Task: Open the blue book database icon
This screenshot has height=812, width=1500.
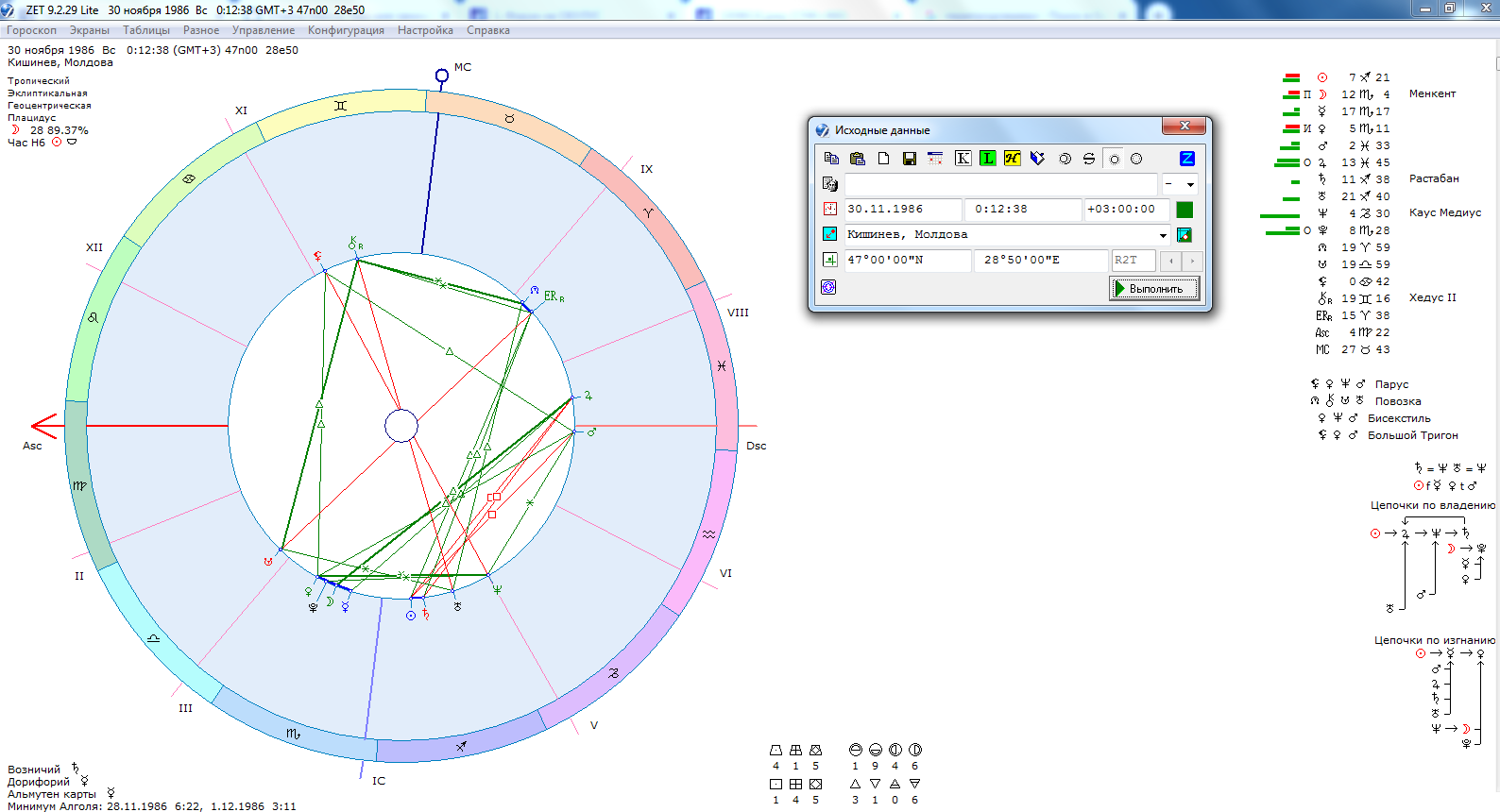Action: [x=1037, y=159]
